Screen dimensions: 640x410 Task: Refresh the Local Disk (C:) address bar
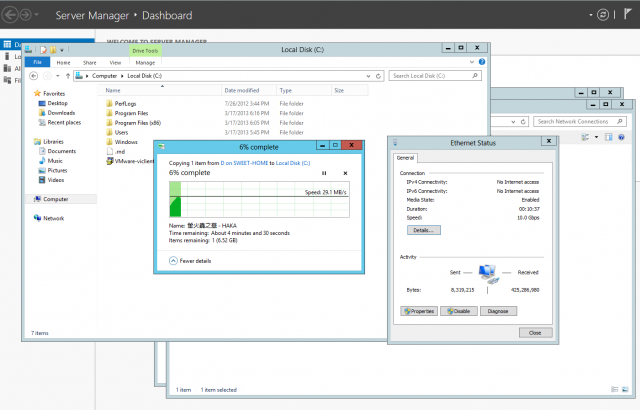pyautogui.click(x=378, y=76)
